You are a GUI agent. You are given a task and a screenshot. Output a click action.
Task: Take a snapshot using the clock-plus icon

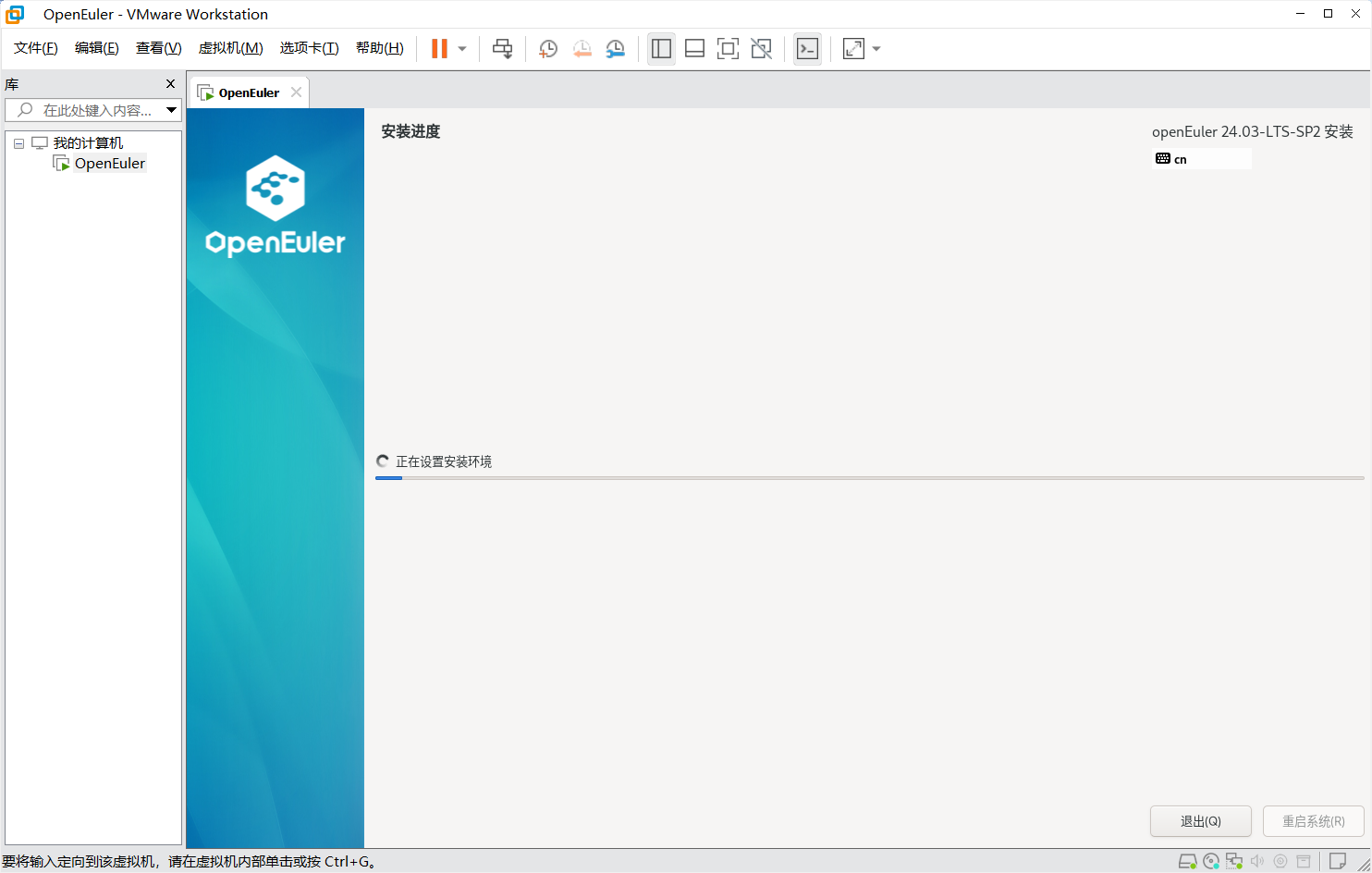click(548, 49)
